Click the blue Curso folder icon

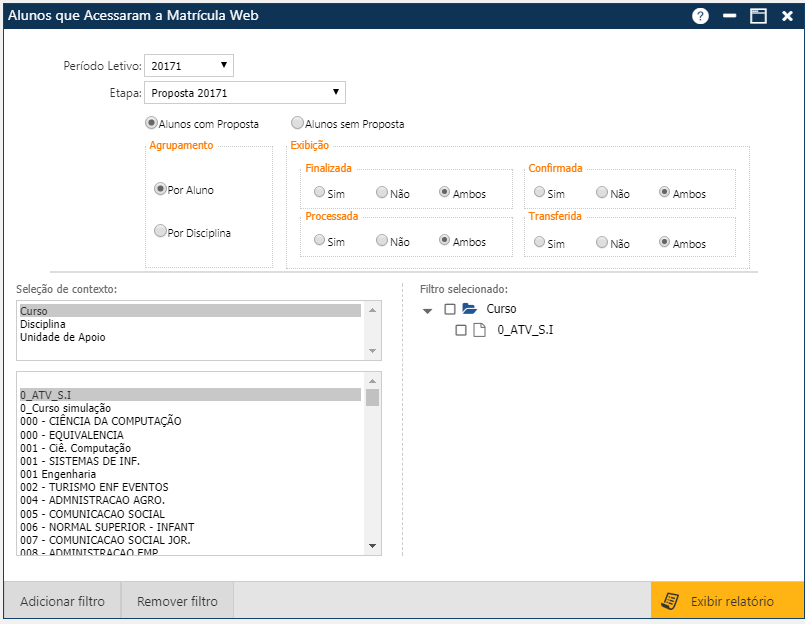(x=469, y=309)
